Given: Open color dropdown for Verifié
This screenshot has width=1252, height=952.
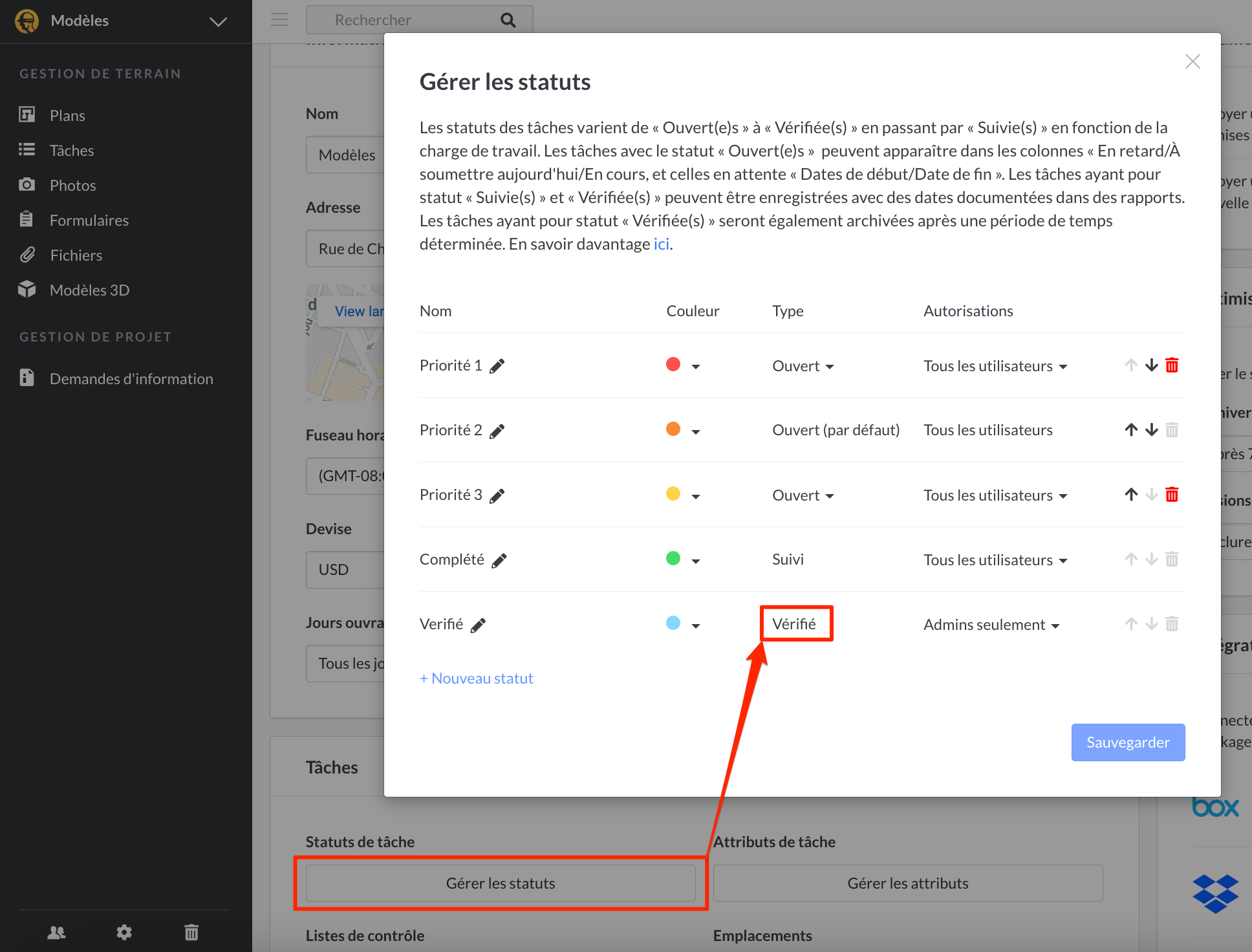Looking at the screenshot, I should point(696,625).
